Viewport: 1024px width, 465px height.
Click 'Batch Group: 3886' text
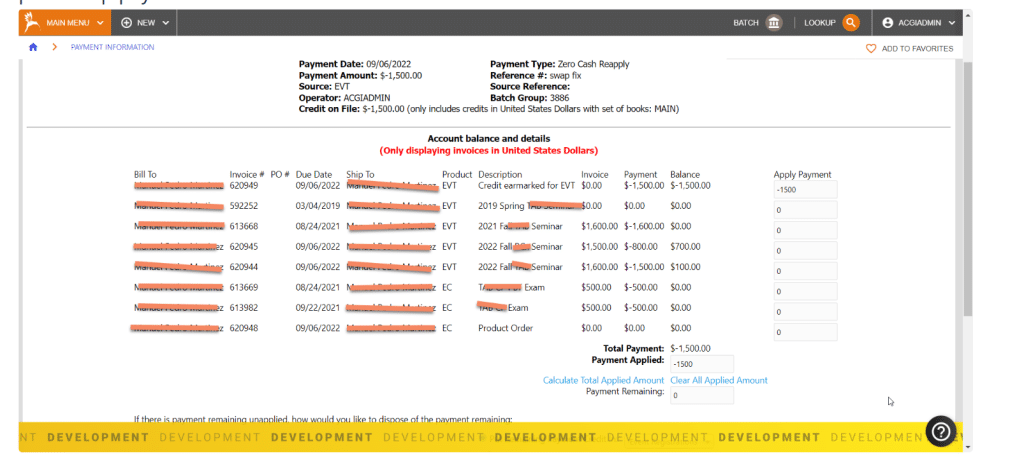(x=530, y=98)
